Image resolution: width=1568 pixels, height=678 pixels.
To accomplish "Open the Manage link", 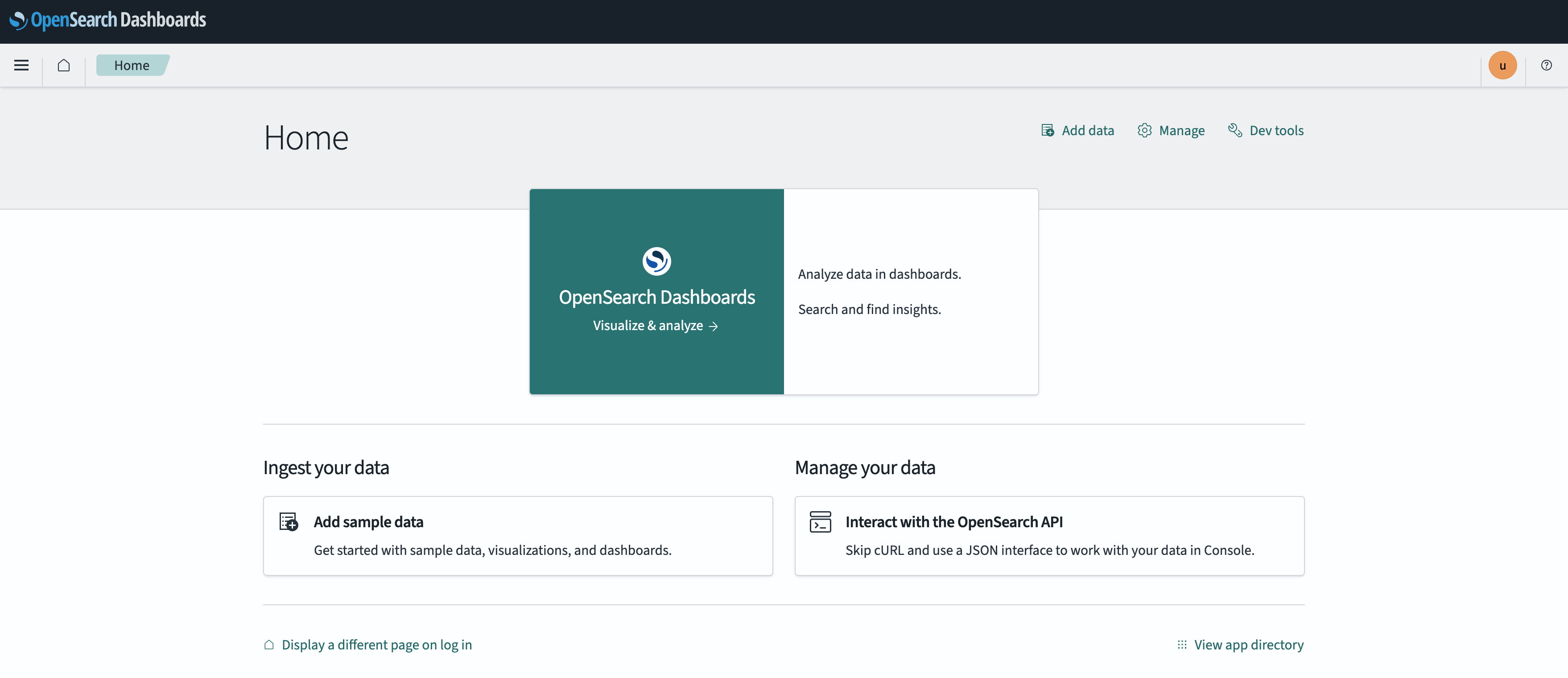I will [1171, 130].
